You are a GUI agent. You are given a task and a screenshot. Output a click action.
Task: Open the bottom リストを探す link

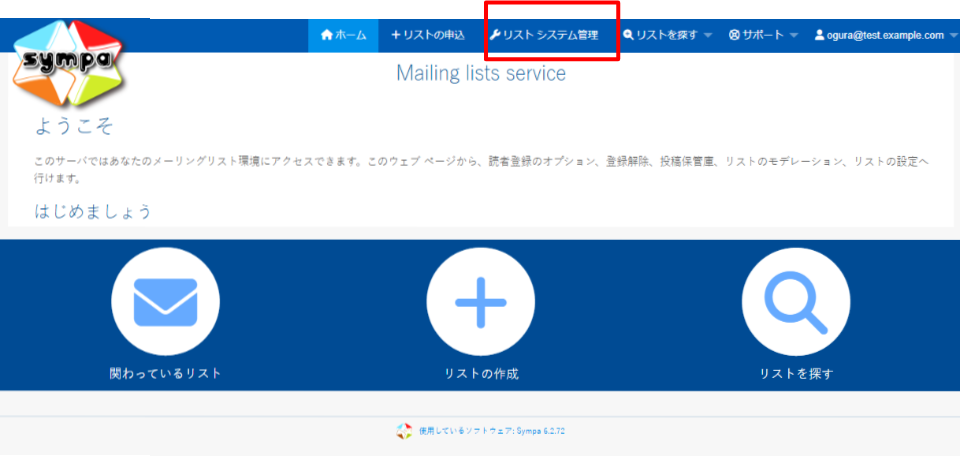(x=796, y=374)
